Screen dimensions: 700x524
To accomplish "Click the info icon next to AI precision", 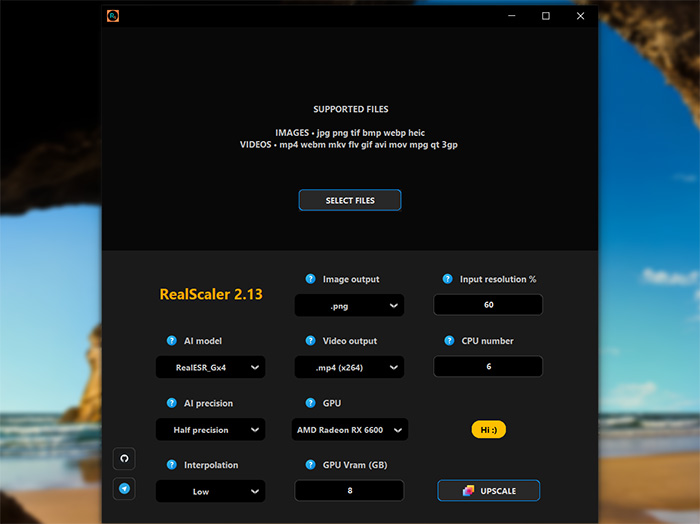I will coord(172,403).
